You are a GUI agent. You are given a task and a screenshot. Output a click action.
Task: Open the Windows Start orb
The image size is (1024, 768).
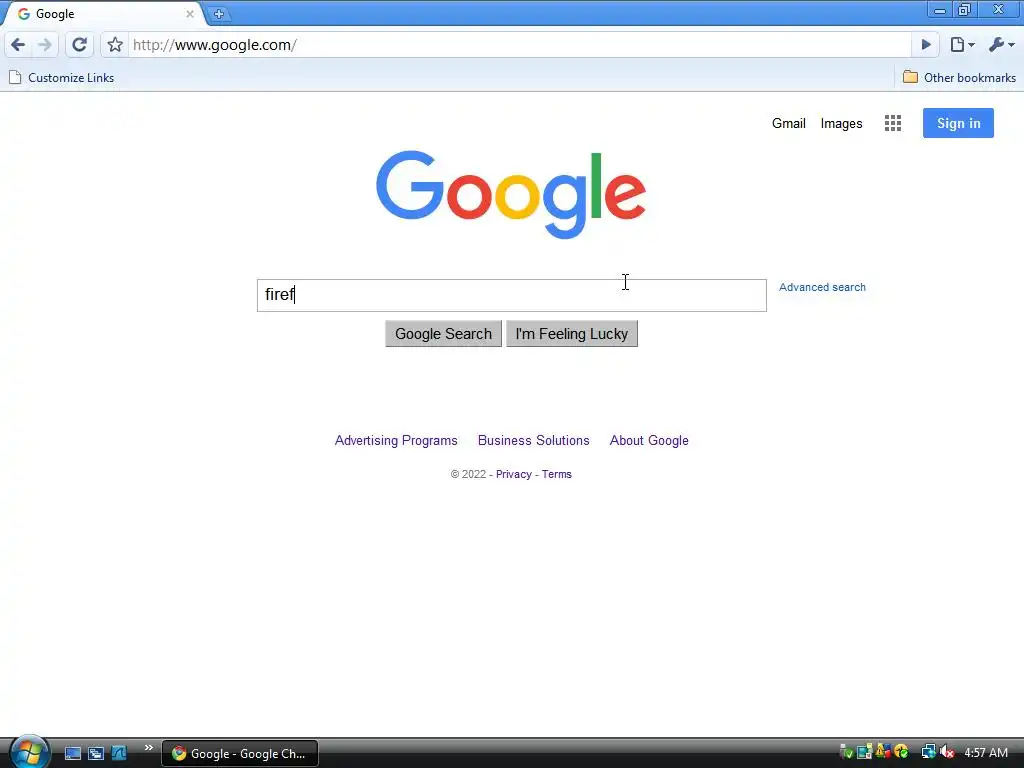click(29, 752)
